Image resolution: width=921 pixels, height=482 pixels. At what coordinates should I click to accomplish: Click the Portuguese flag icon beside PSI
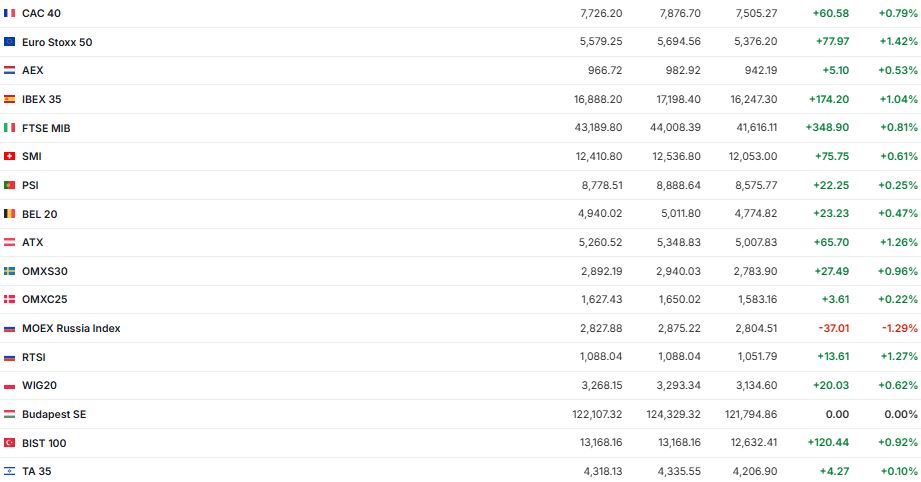pyautogui.click(x=9, y=185)
